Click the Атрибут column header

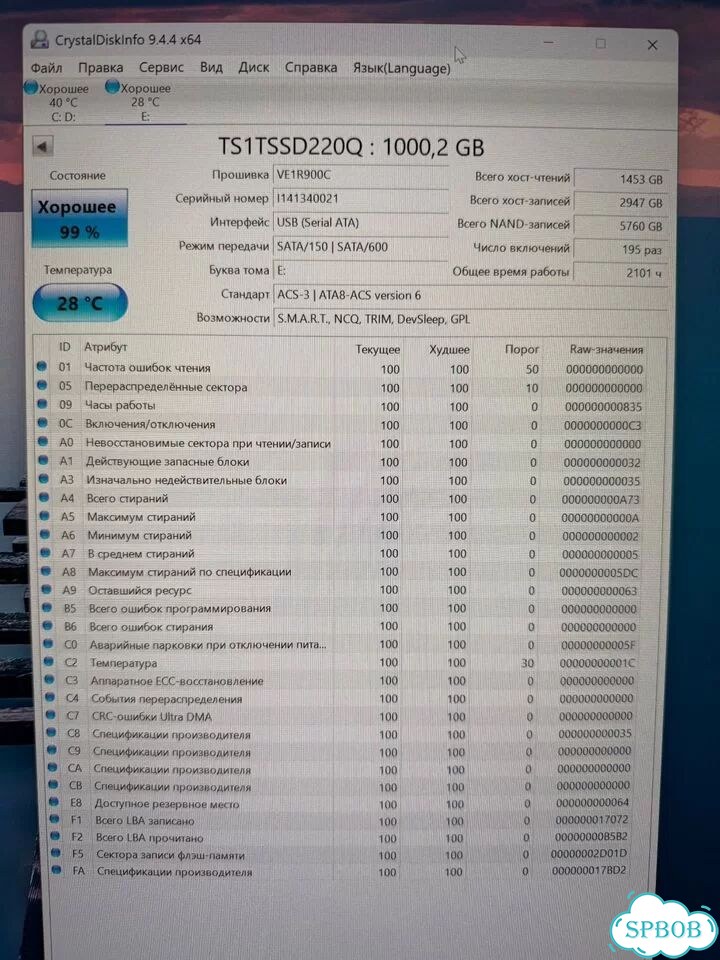click(x=105, y=347)
